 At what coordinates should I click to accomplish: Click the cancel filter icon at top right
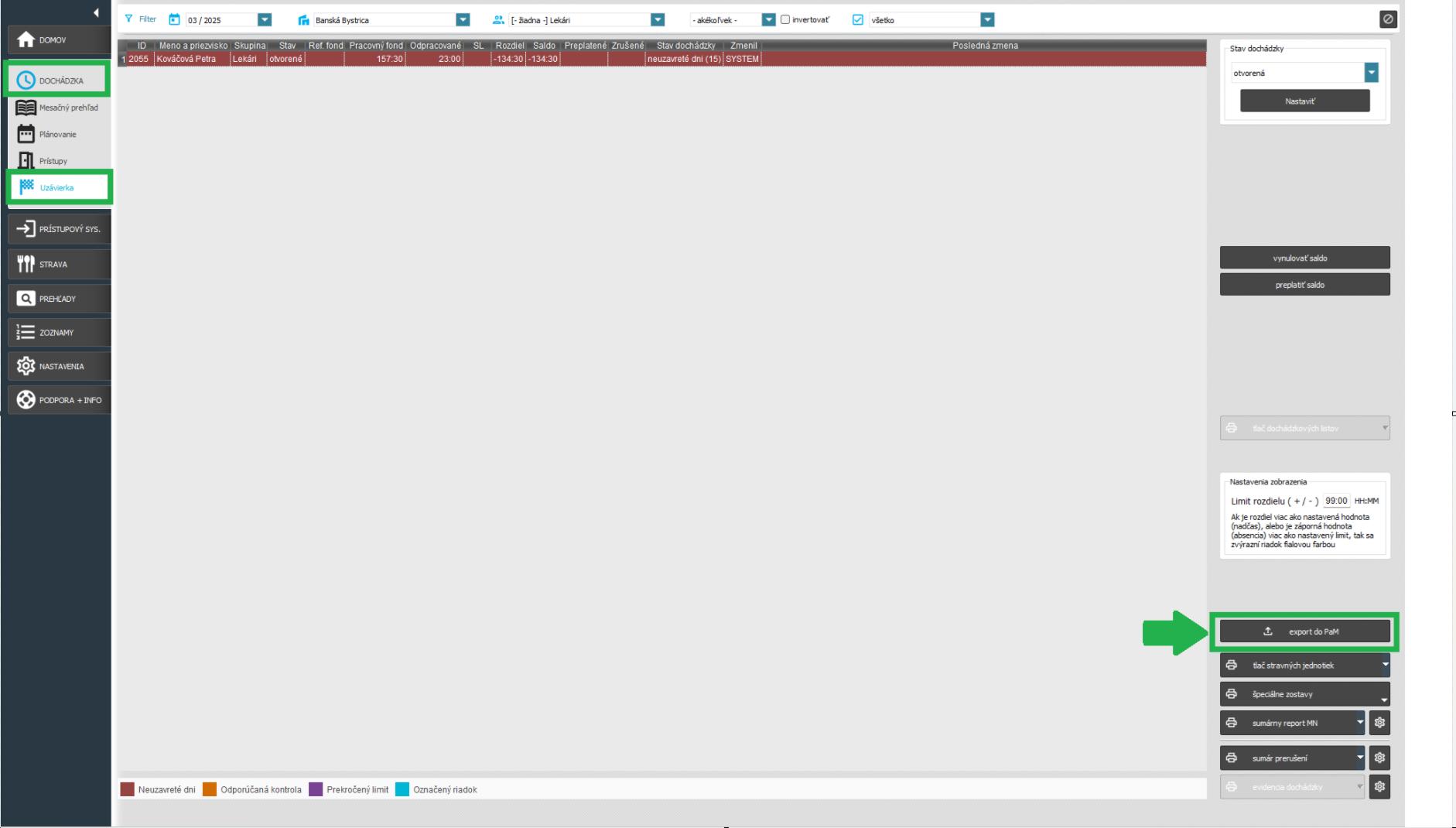point(1388,19)
